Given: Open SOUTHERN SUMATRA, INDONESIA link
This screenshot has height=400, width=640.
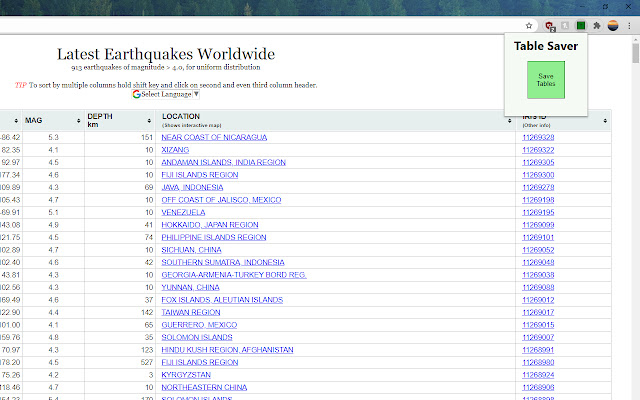Looking at the screenshot, I should (x=223, y=262).
